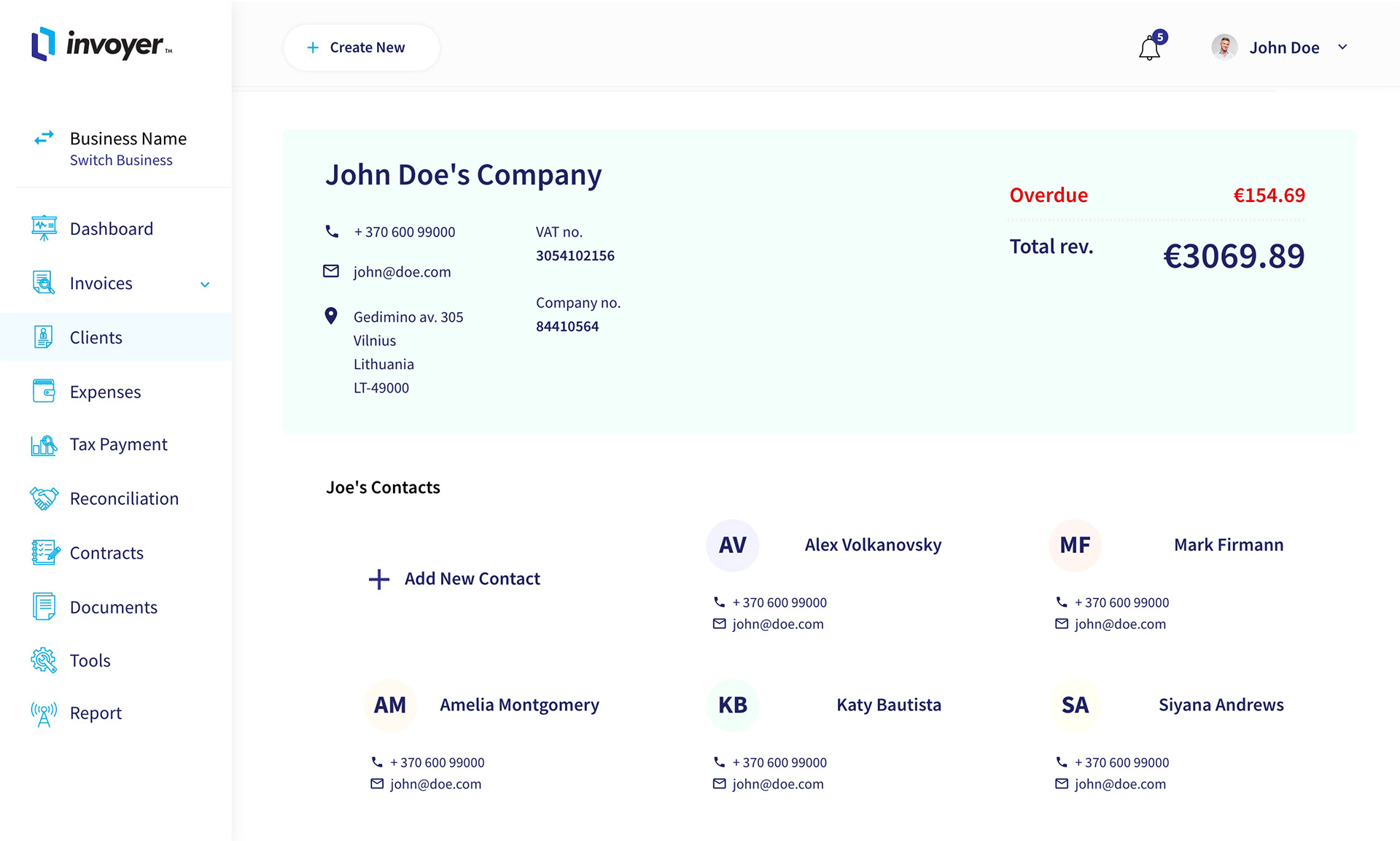Image resolution: width=1400 pixels, height=841 pixels.
Task: Click John Doe's profile photo
Action: 1224,47
